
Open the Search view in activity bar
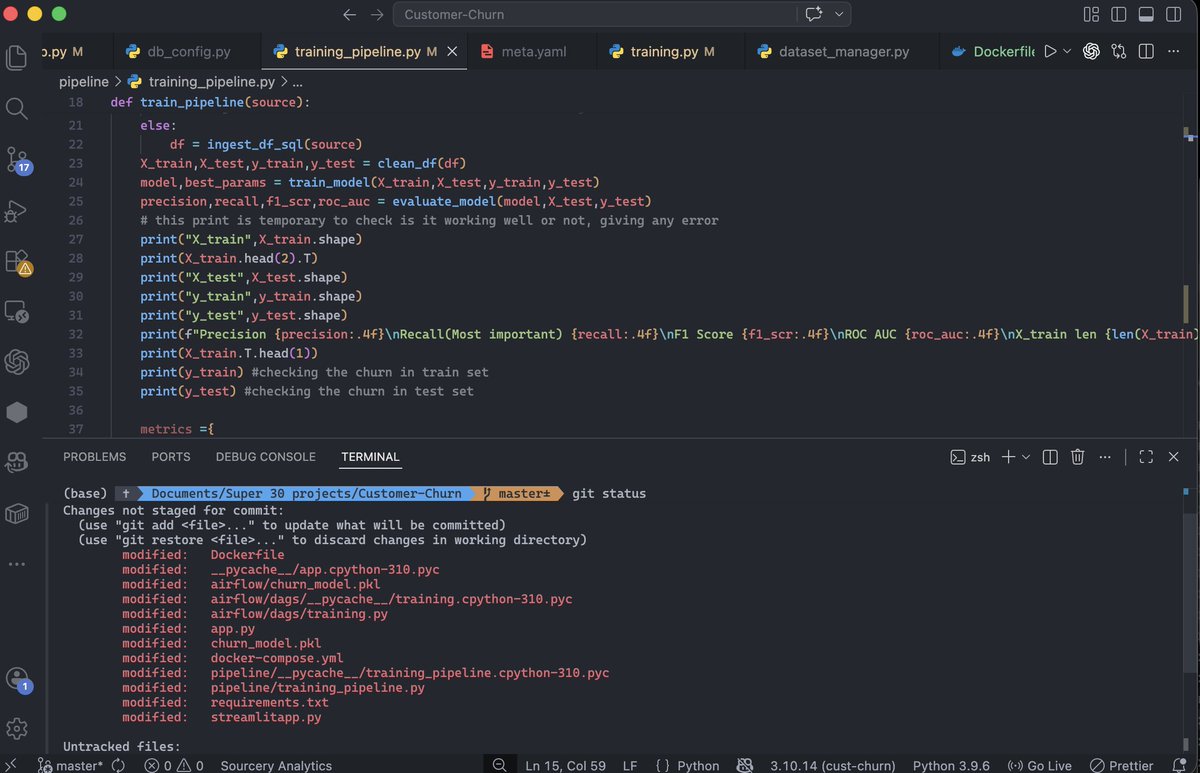coord(17,108)
